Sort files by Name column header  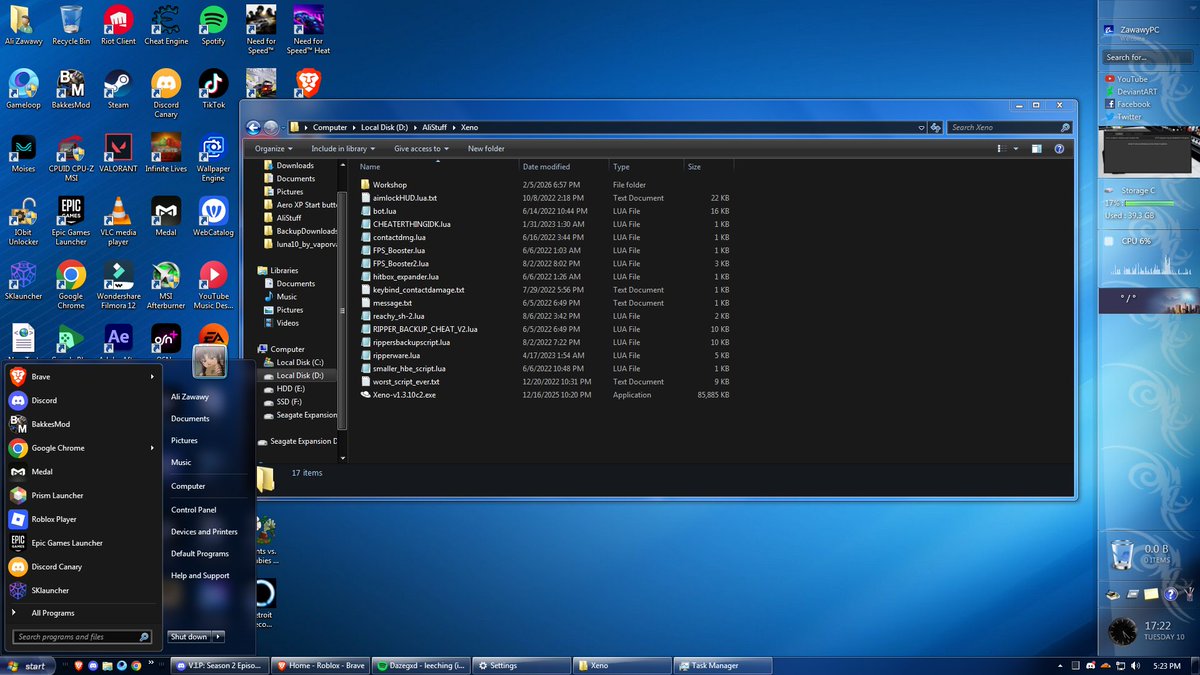pyautogui.click(x=436, y=167)
